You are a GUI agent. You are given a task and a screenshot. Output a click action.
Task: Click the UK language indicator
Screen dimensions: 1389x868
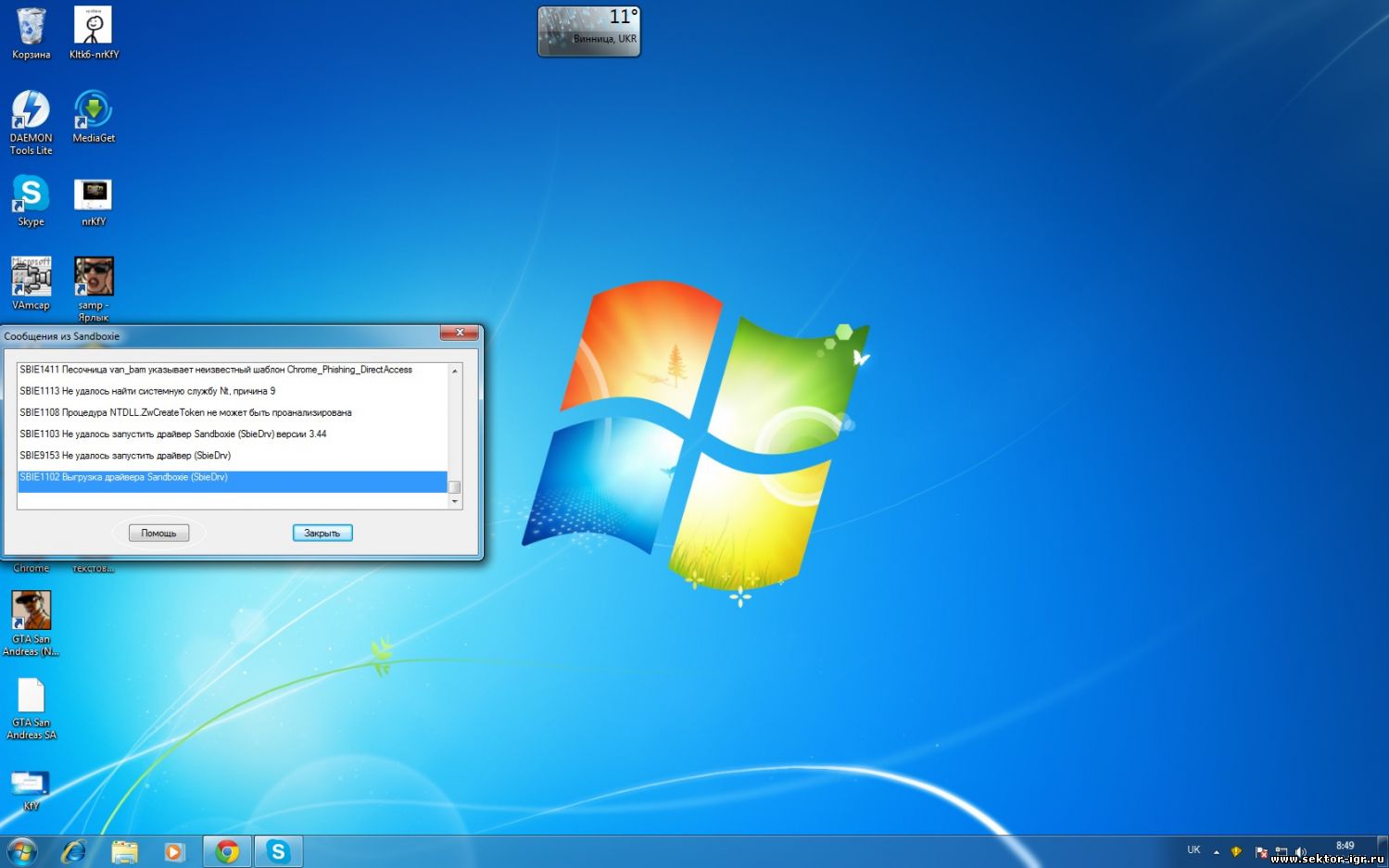(1193, 849)
